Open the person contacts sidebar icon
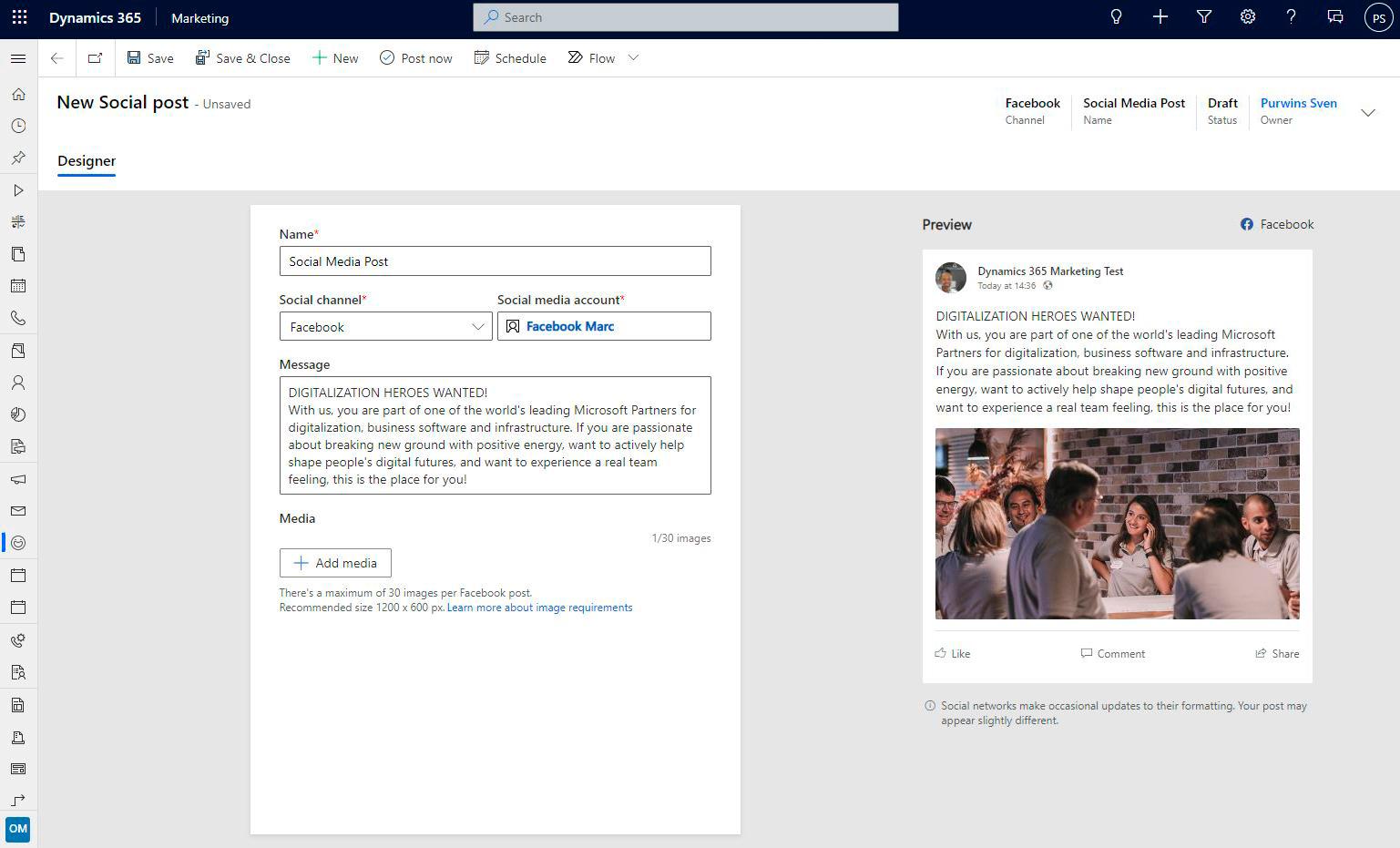 (18, 383)
